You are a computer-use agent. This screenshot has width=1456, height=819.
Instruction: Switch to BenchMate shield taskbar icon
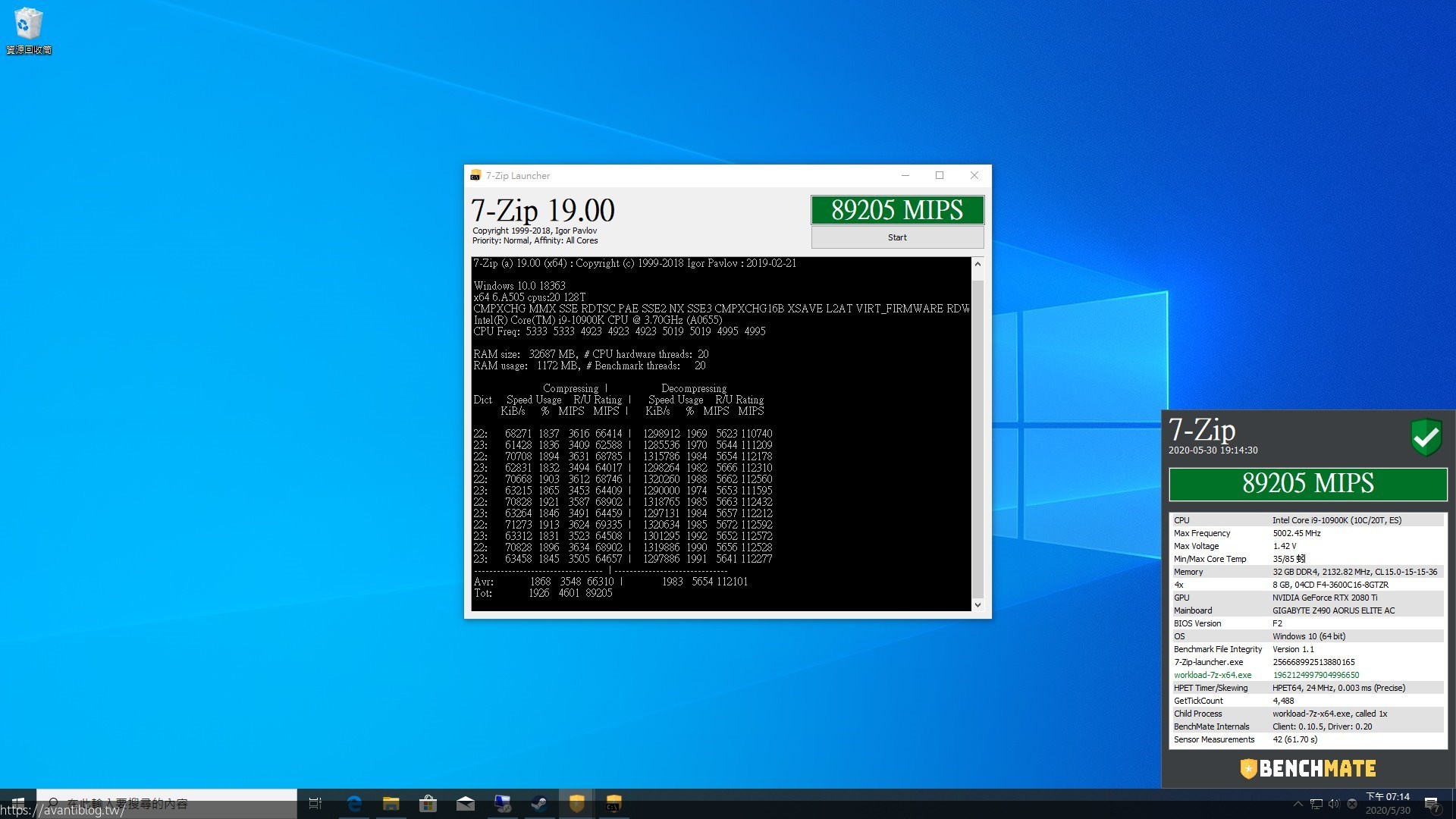(x=577, y=804)
